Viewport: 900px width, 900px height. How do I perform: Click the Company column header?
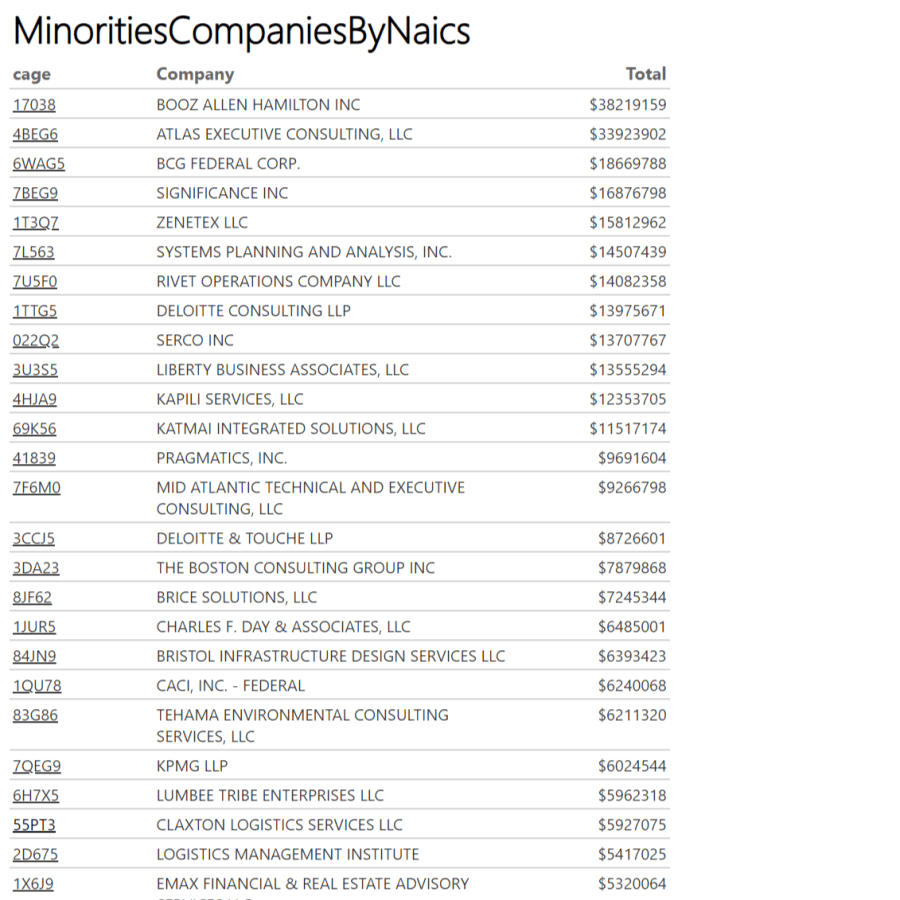pos(195,74)
